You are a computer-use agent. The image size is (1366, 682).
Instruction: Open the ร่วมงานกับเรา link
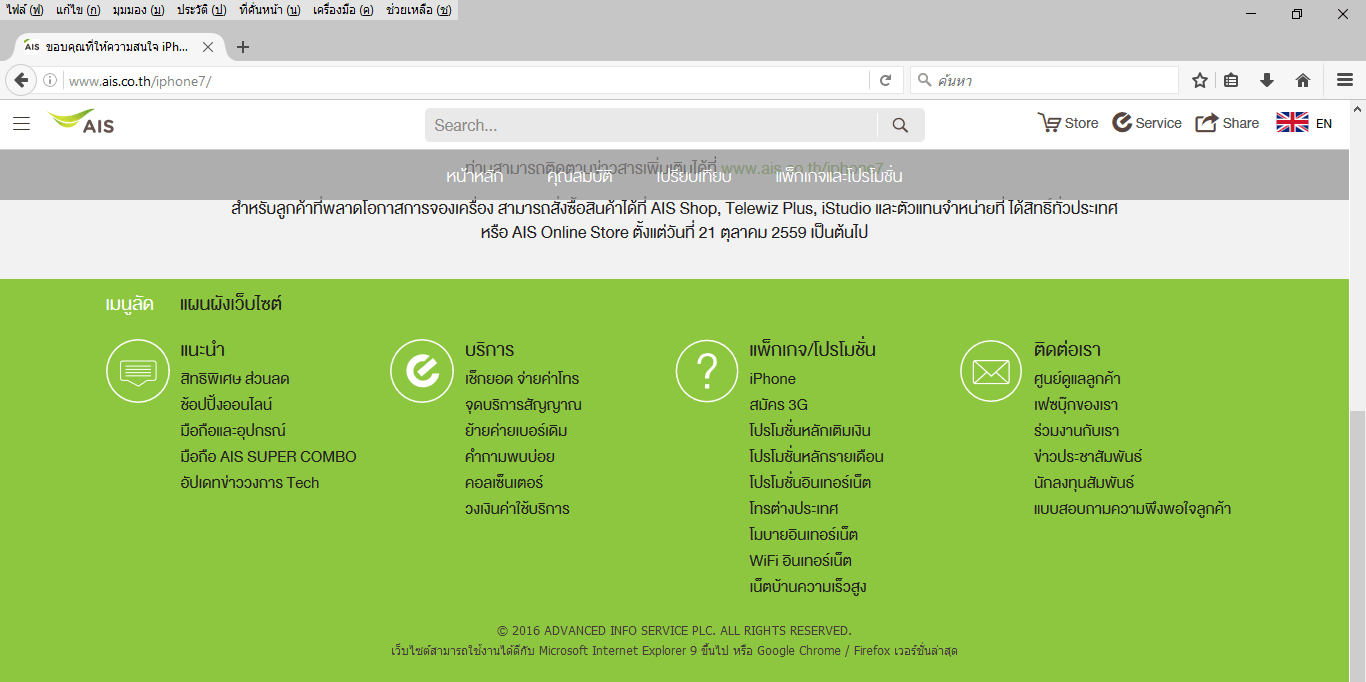tap(1076, 431)
